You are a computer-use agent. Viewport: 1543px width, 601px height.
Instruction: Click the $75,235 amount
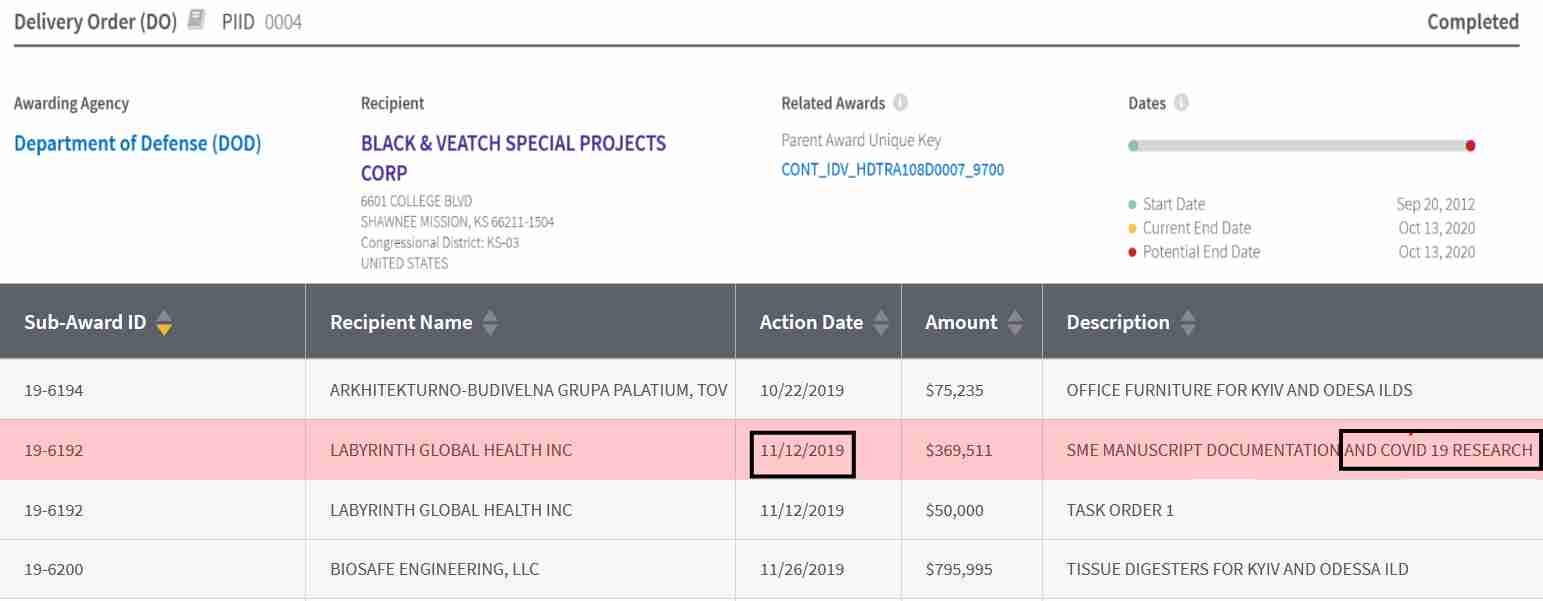(954, 390)
